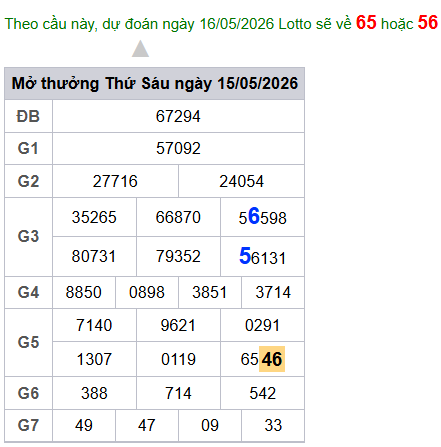This screenshot has height=447, width=441.
Task: Click the G2 row label
Action: point(28,181)
